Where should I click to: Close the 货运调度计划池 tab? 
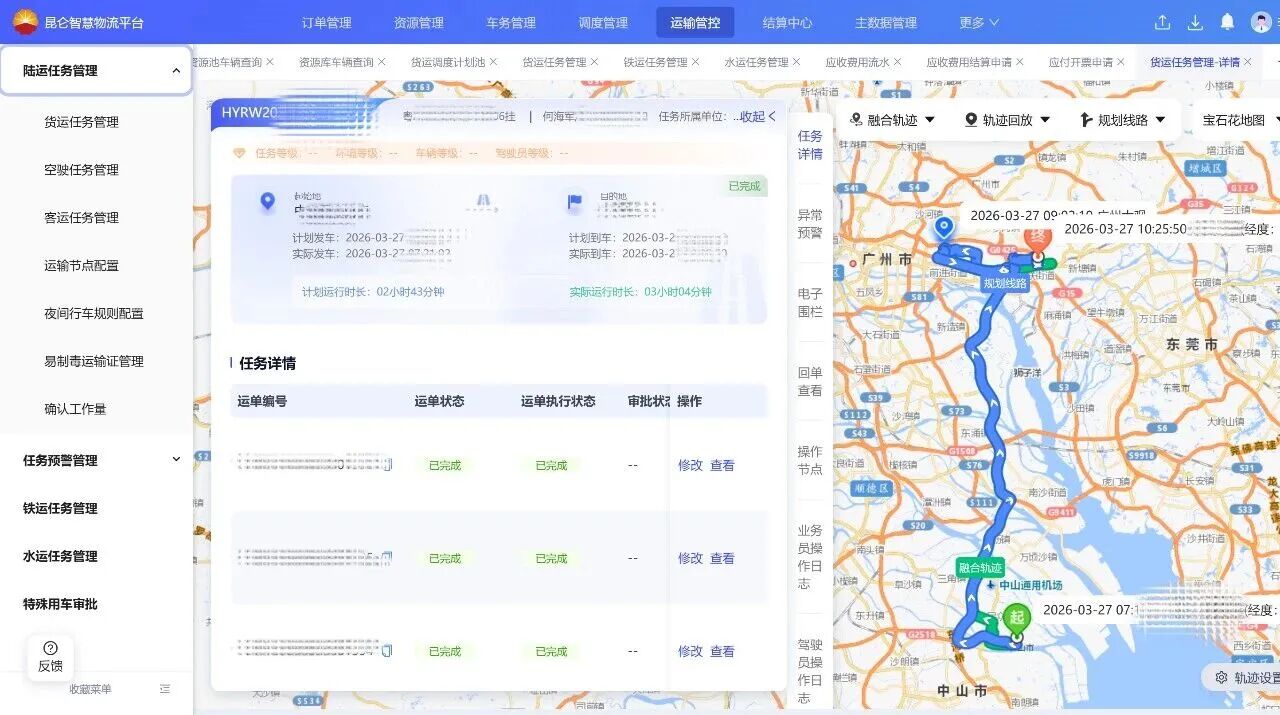point(493,62)
